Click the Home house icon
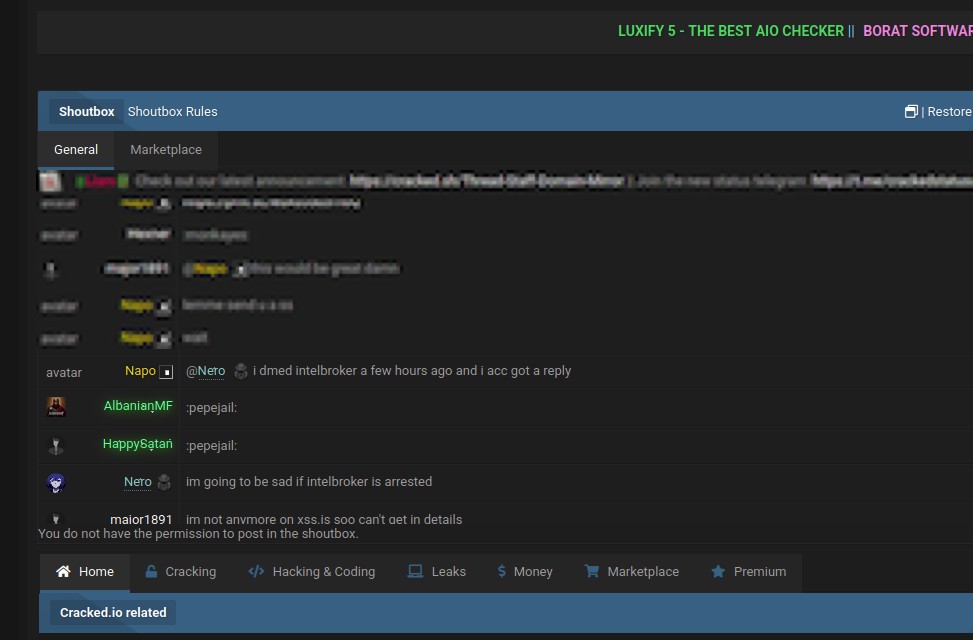Screen dimensions: 973x640 click(63, 572)
